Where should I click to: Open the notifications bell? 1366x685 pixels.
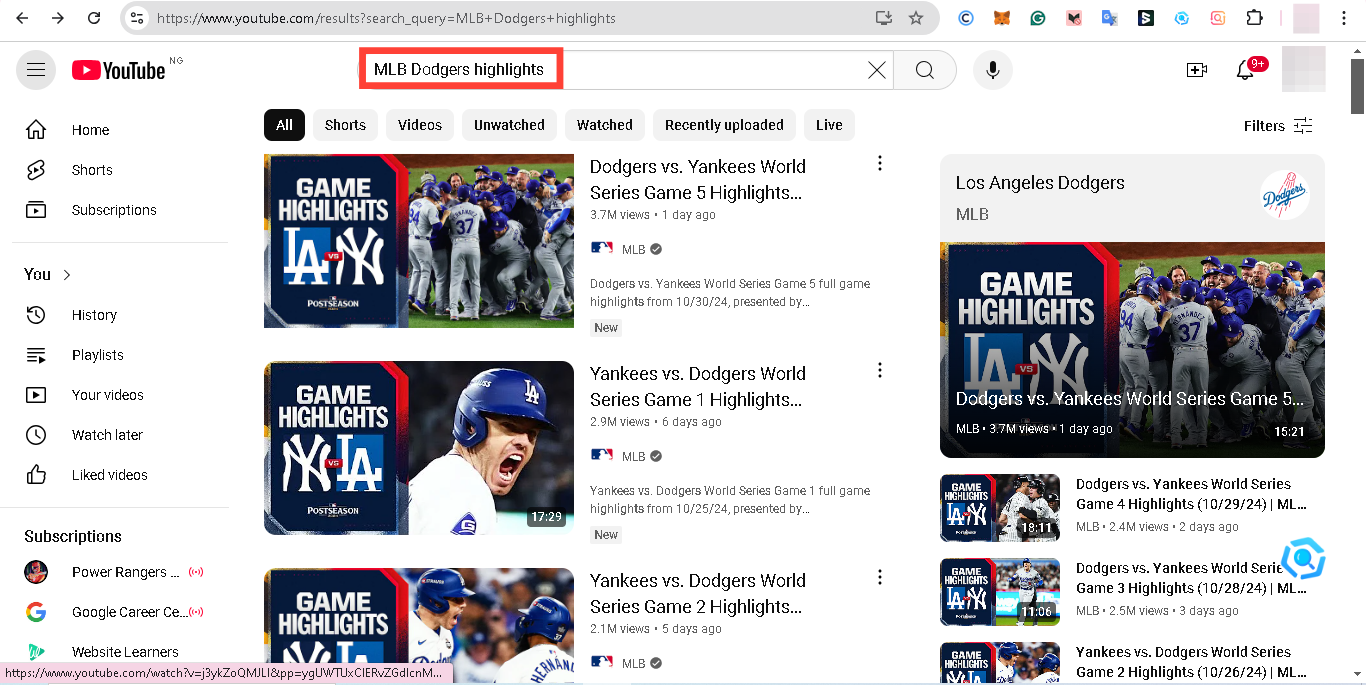pos(1245,70)
